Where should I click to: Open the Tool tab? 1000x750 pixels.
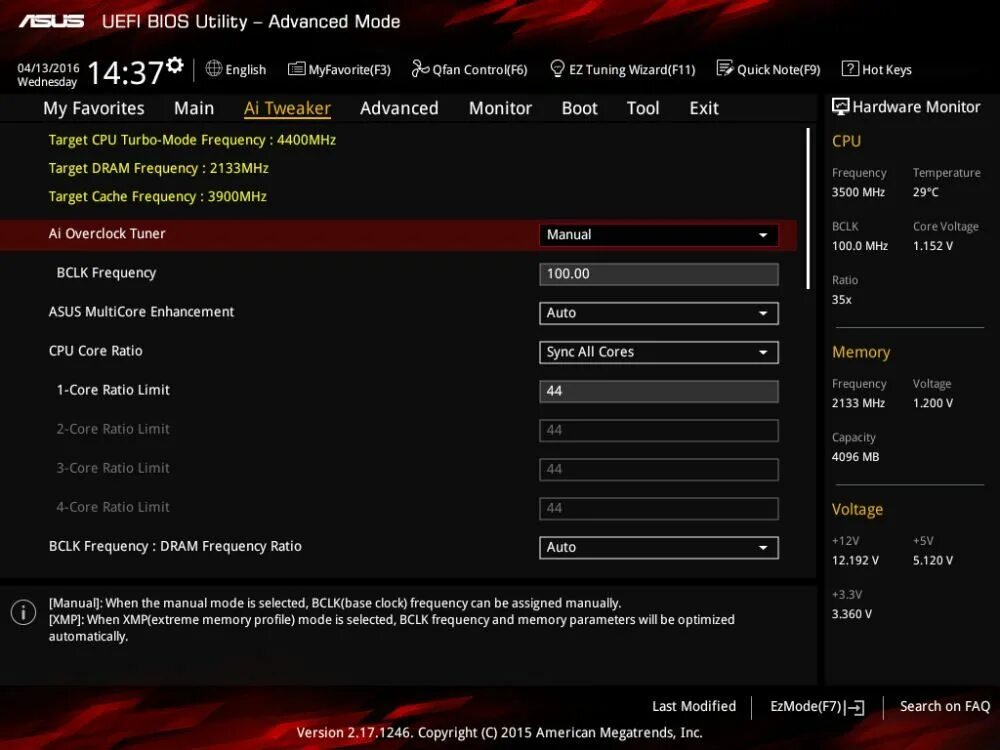coord(643,108)
